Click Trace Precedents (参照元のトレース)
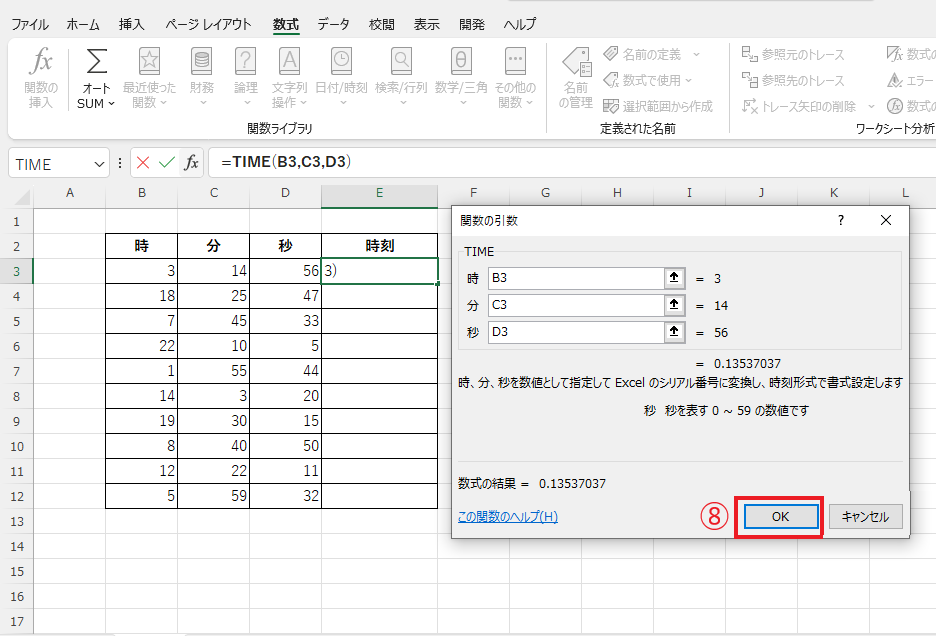 (793, 54)
